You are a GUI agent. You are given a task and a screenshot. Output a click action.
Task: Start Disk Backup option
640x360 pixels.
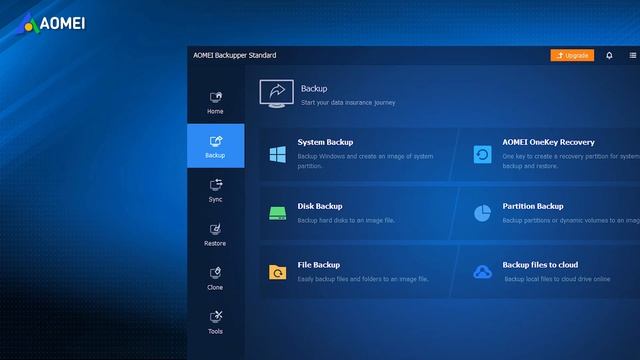(x=320, y=206)
